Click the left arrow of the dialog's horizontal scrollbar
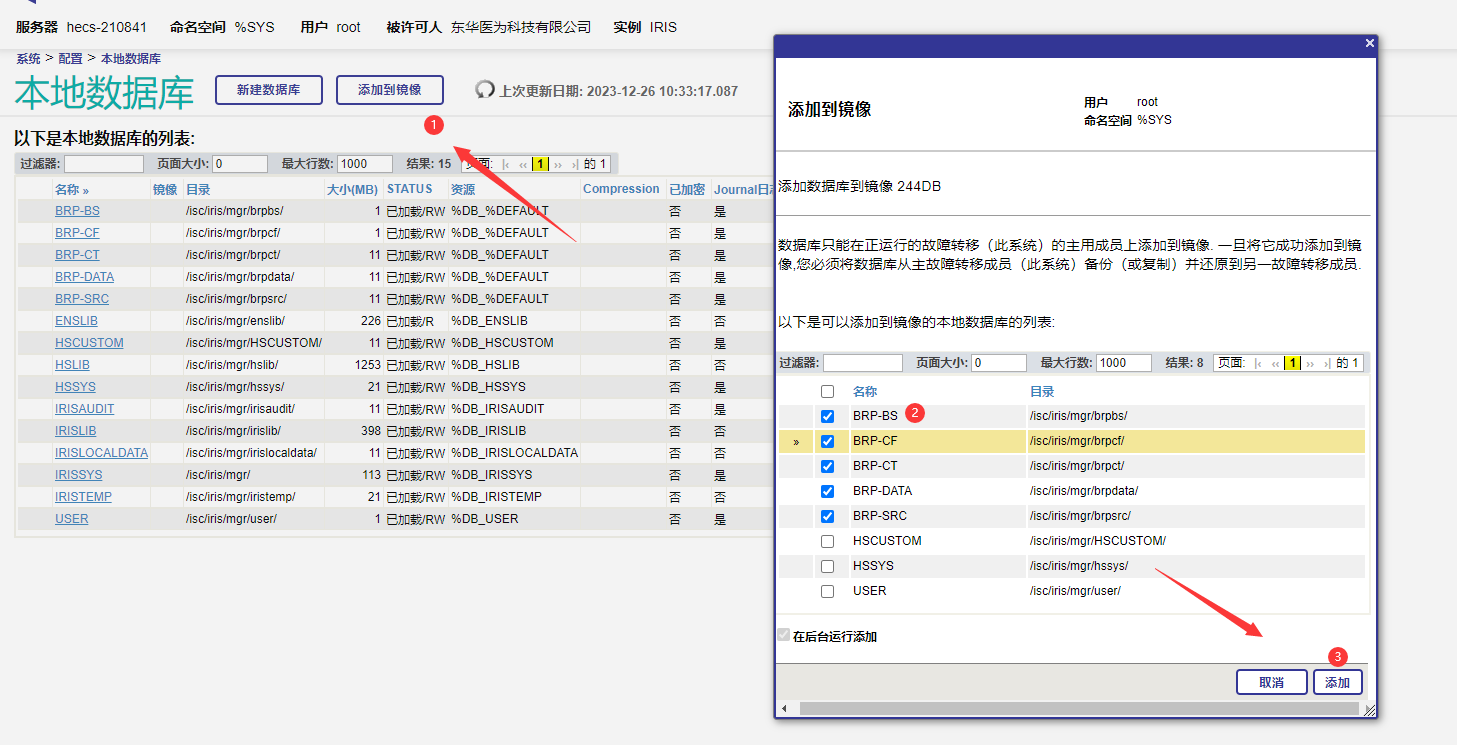 (x=784, y=709)
